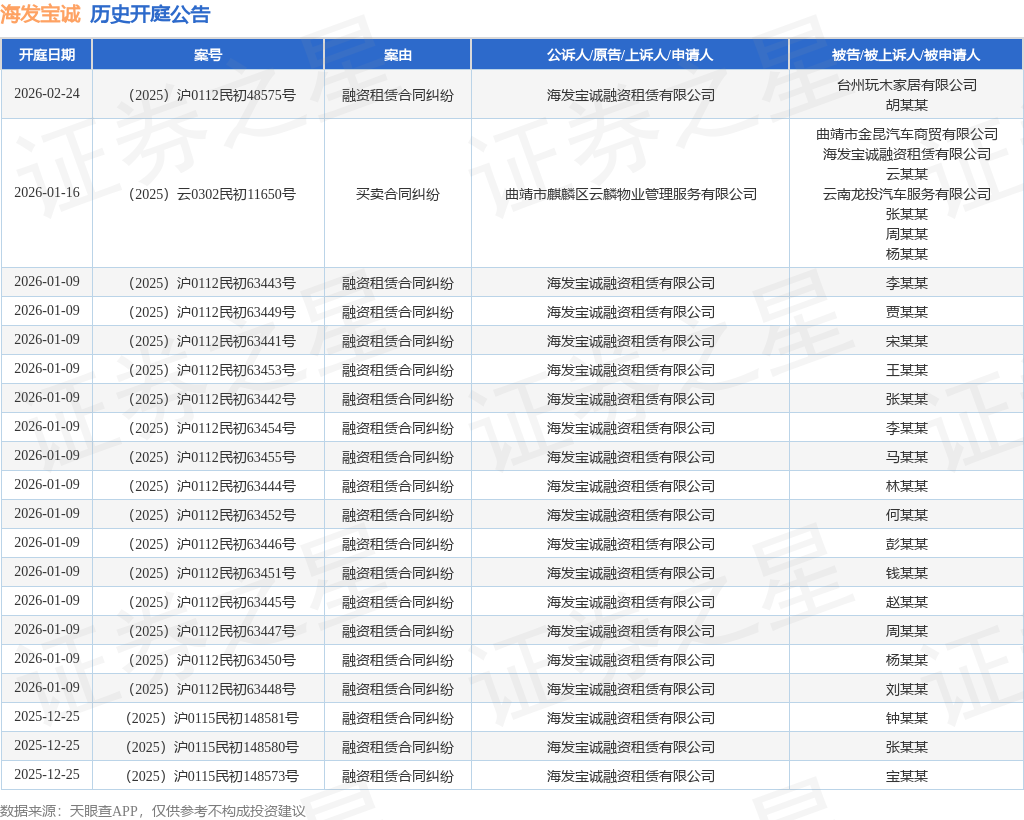Select the 案号 column header
1024x820 pixels.
tap(208, 55)
